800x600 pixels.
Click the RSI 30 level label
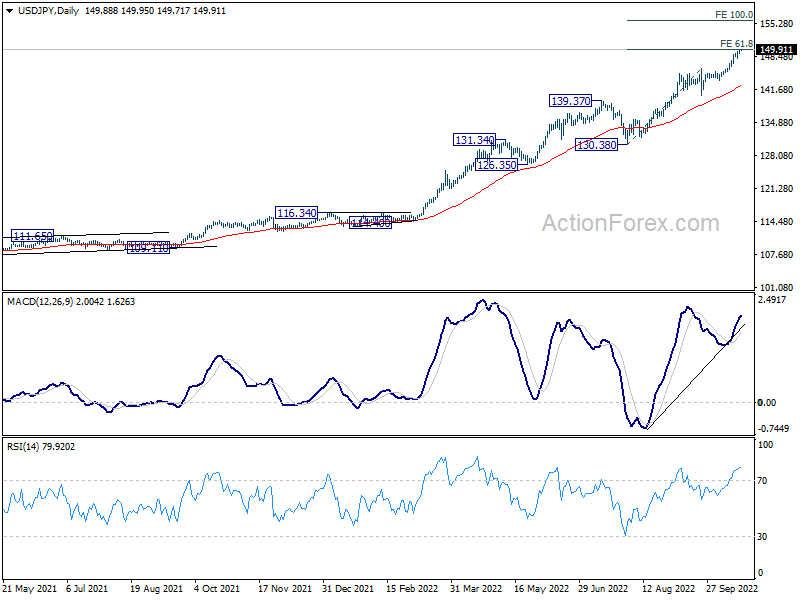[x=762, y=537]
